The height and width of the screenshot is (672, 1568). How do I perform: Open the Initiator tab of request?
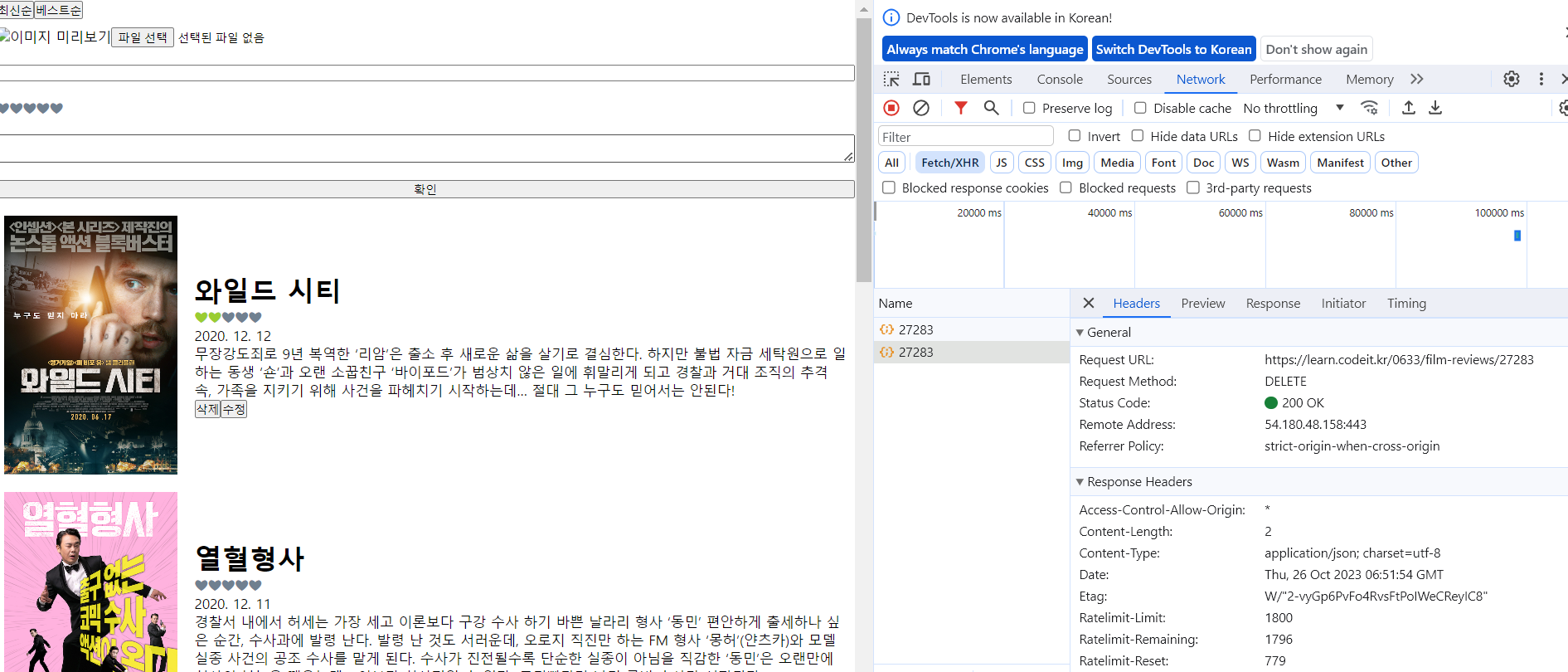click(1343, 304)
